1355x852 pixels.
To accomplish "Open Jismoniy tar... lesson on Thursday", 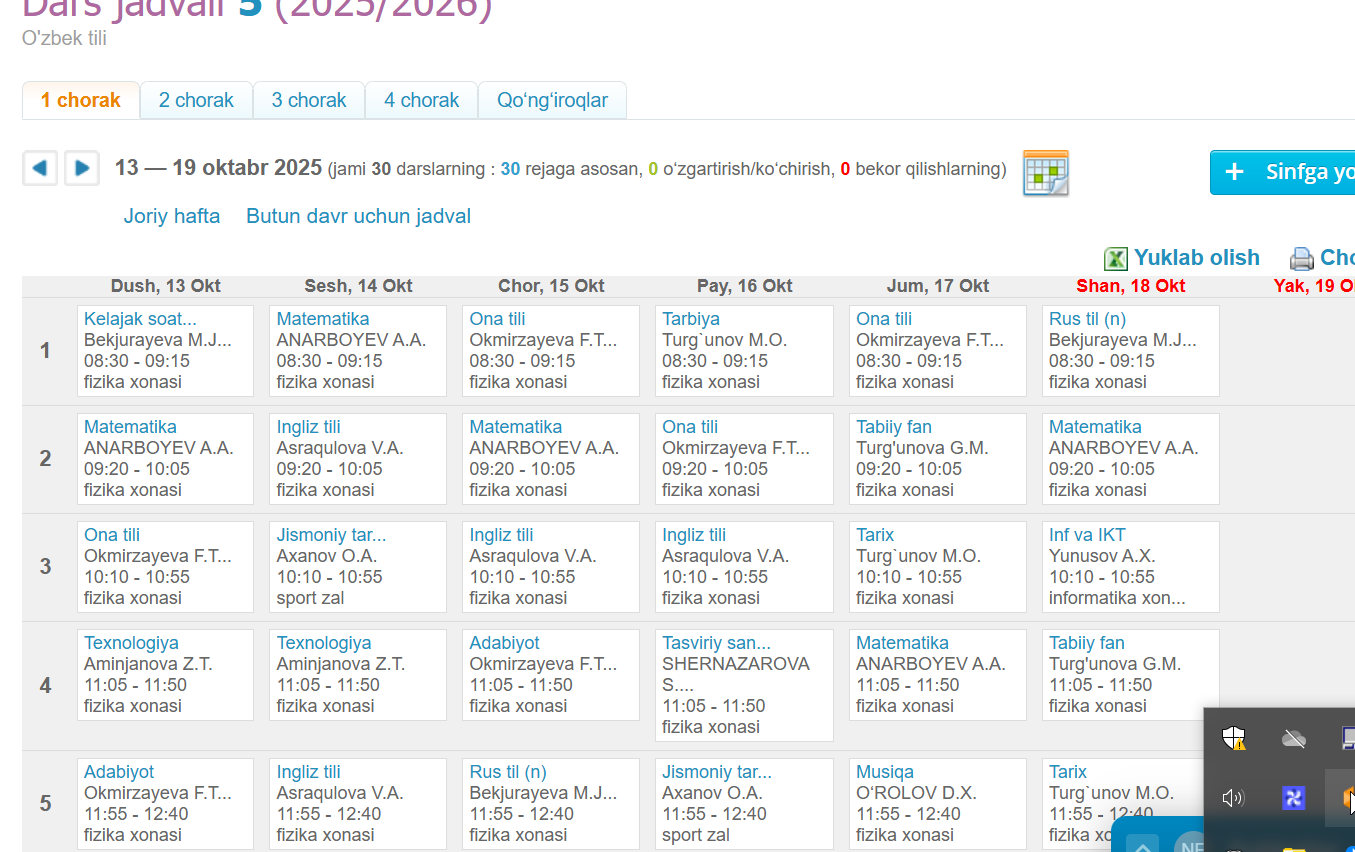I will point(716,772).
